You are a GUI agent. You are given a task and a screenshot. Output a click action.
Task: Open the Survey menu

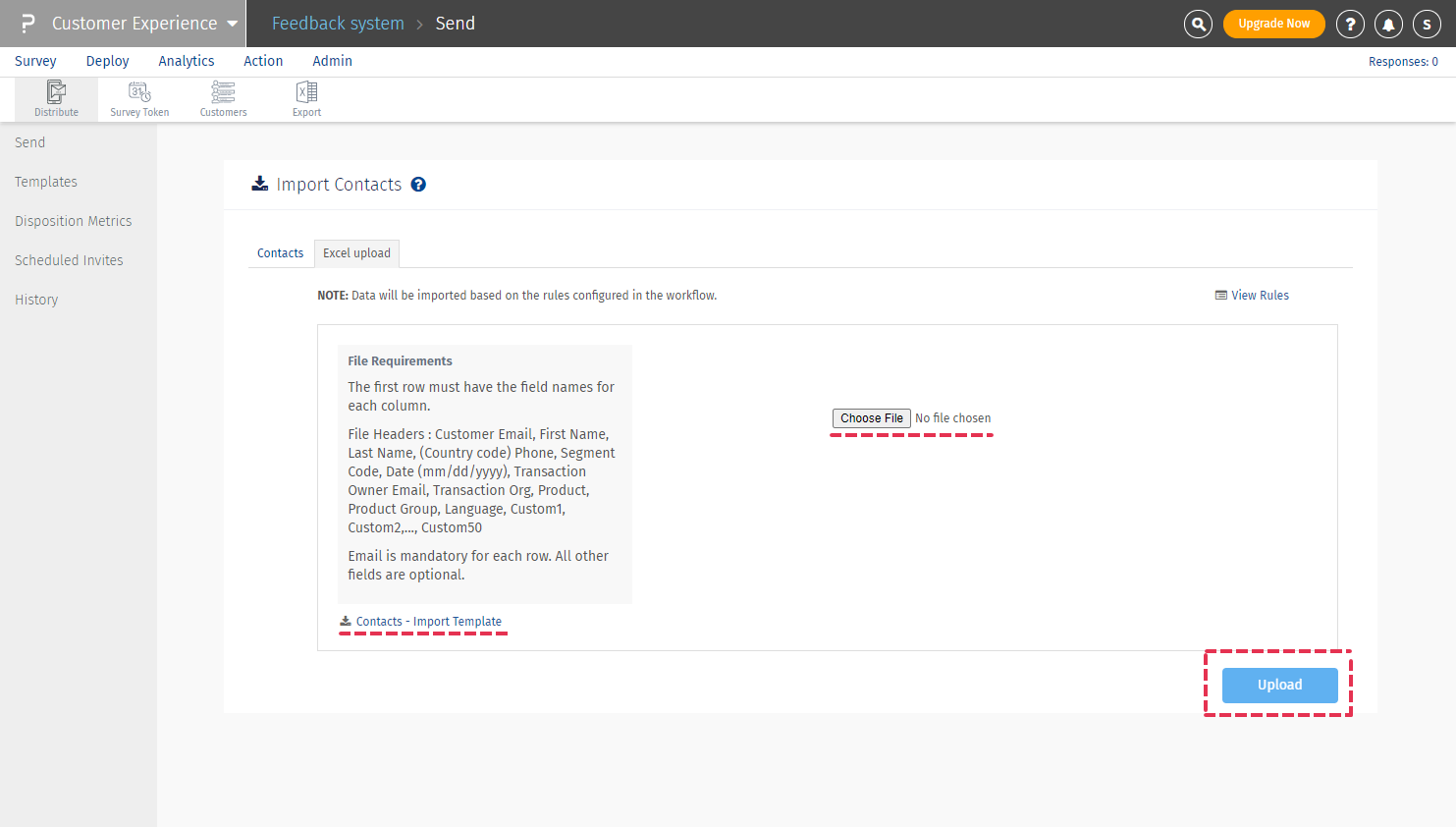pos(35,61)
